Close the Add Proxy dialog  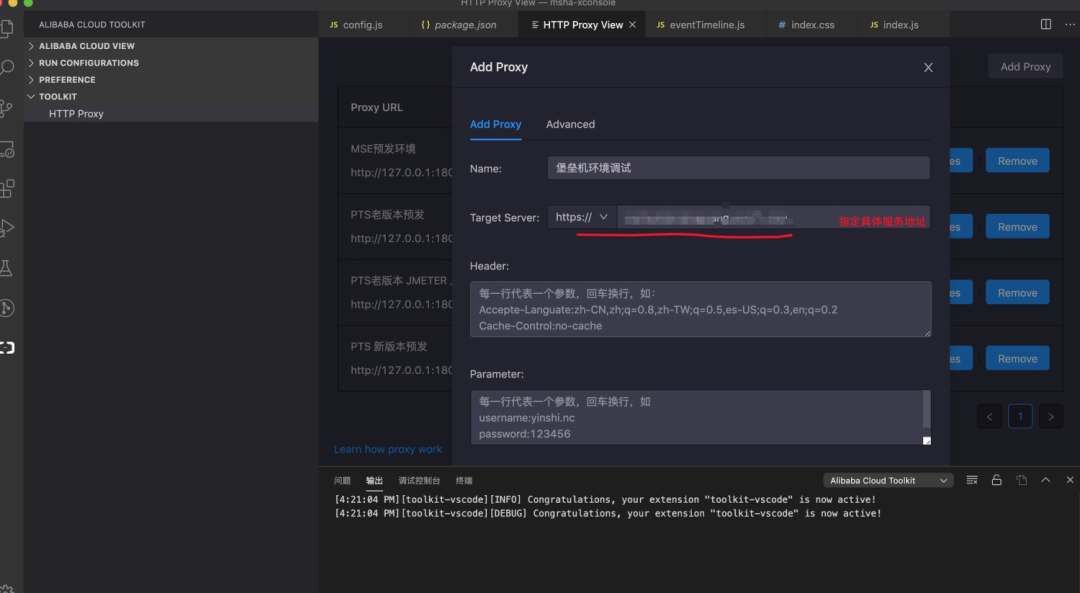point(928,67)
